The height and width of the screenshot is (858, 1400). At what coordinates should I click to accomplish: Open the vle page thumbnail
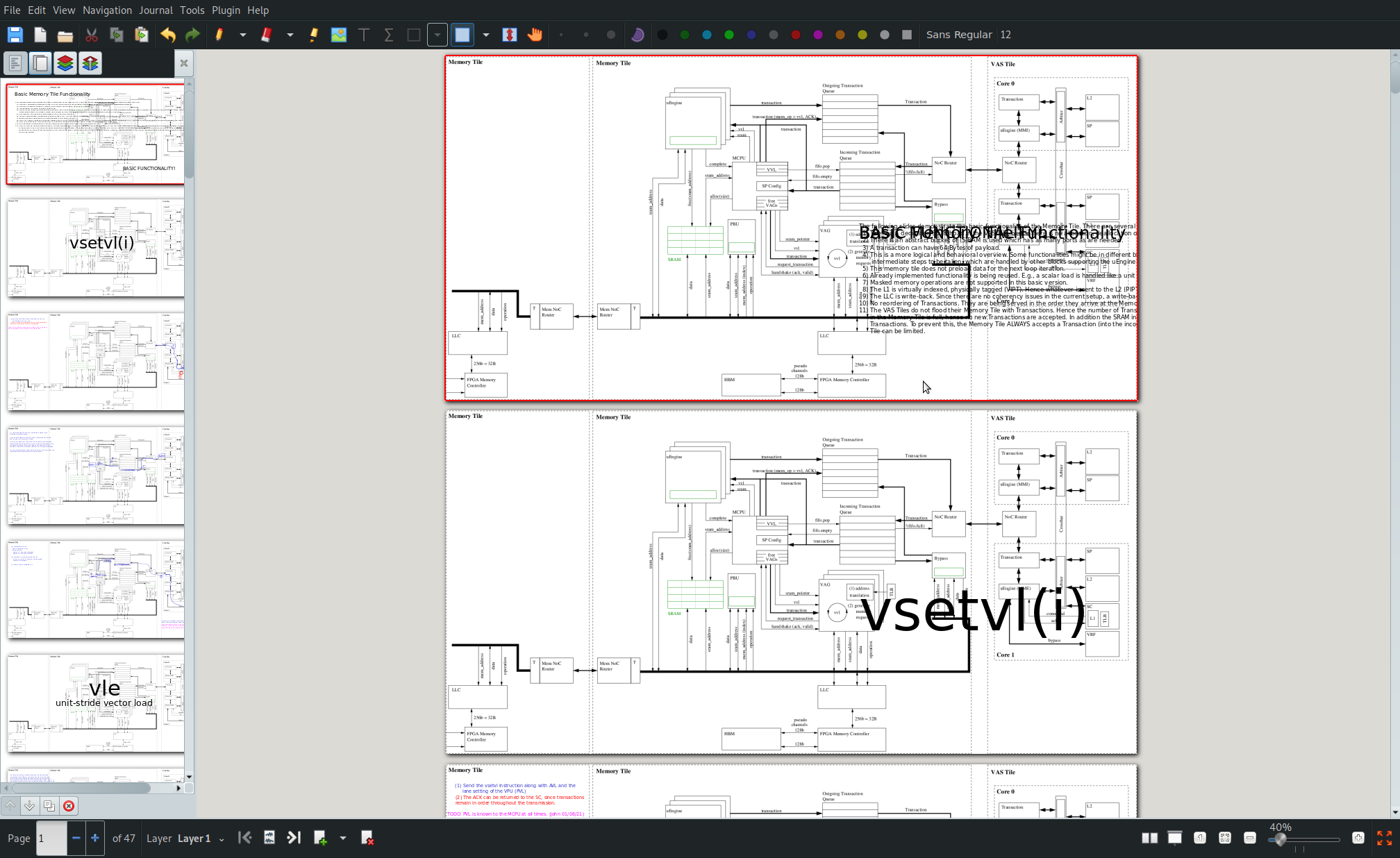(96, 703)
